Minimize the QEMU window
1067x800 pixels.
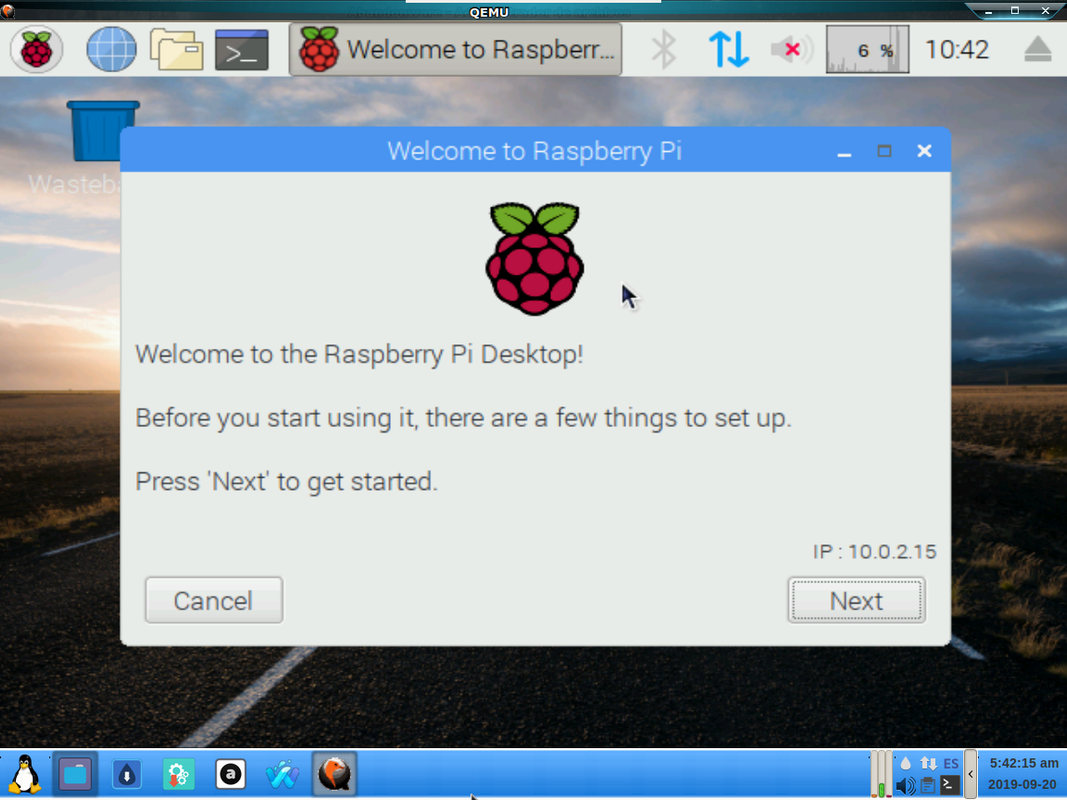click(989, 11)
